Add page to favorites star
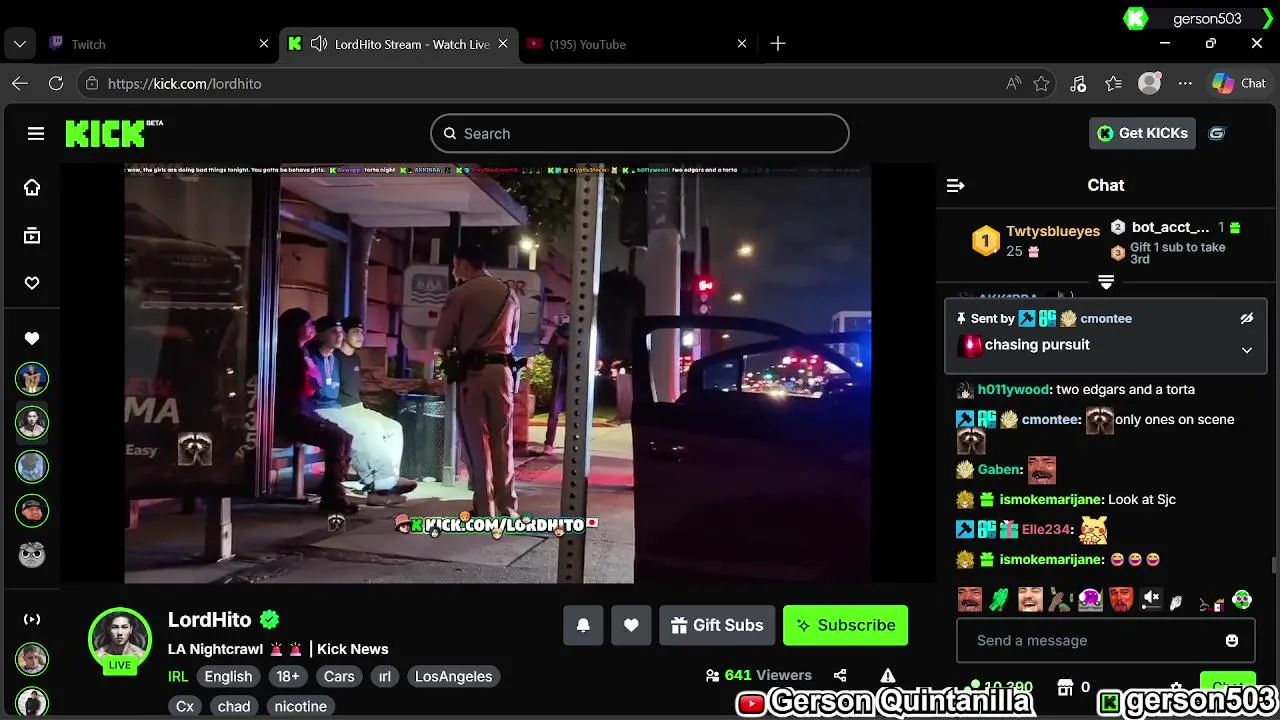Screen dimensions: 1280x720 tap(1041, 84)
